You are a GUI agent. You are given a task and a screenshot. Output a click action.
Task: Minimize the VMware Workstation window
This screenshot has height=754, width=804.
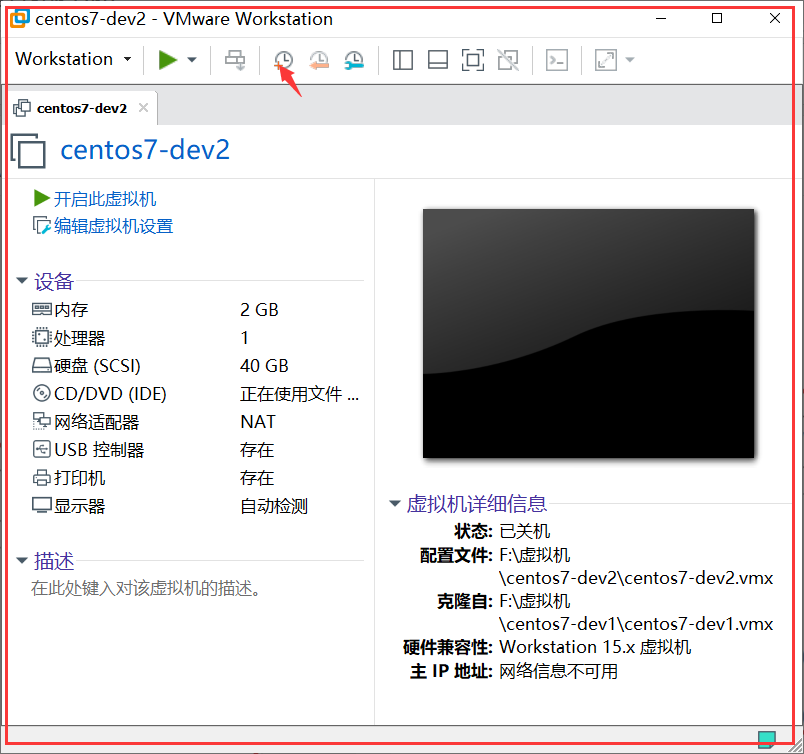click(661, 18)
